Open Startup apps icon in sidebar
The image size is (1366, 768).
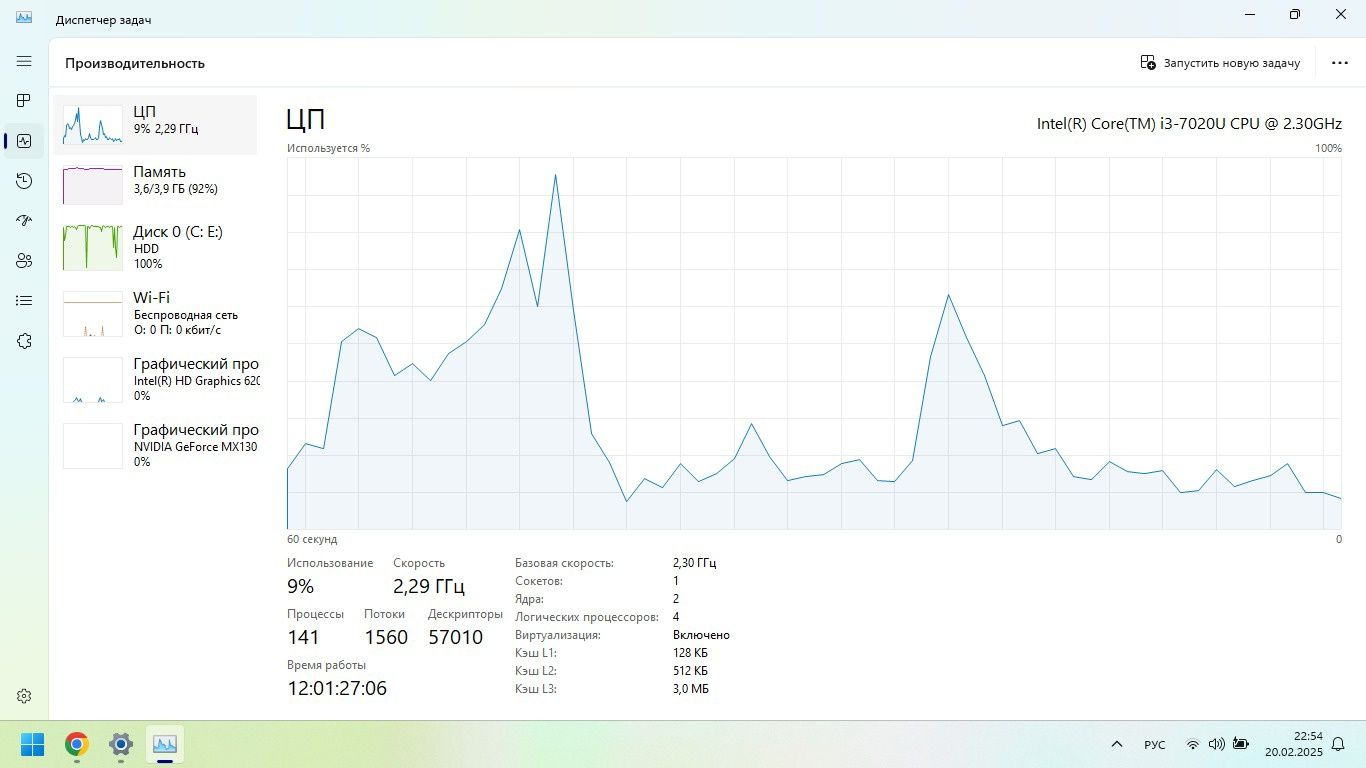click(24, 221)
